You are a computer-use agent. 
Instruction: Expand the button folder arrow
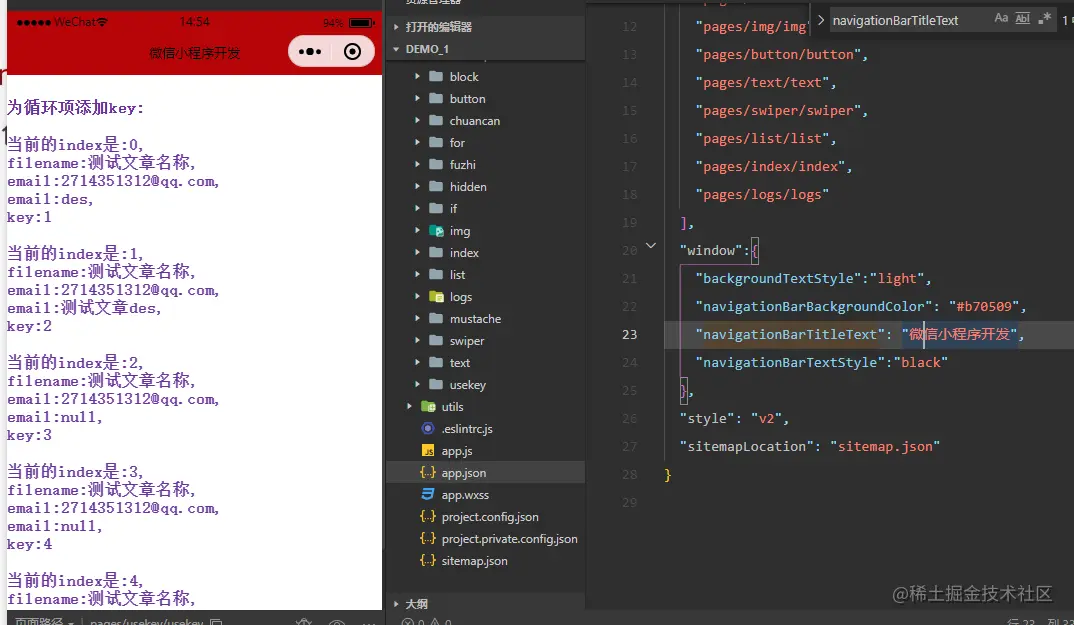pos(417,98)
